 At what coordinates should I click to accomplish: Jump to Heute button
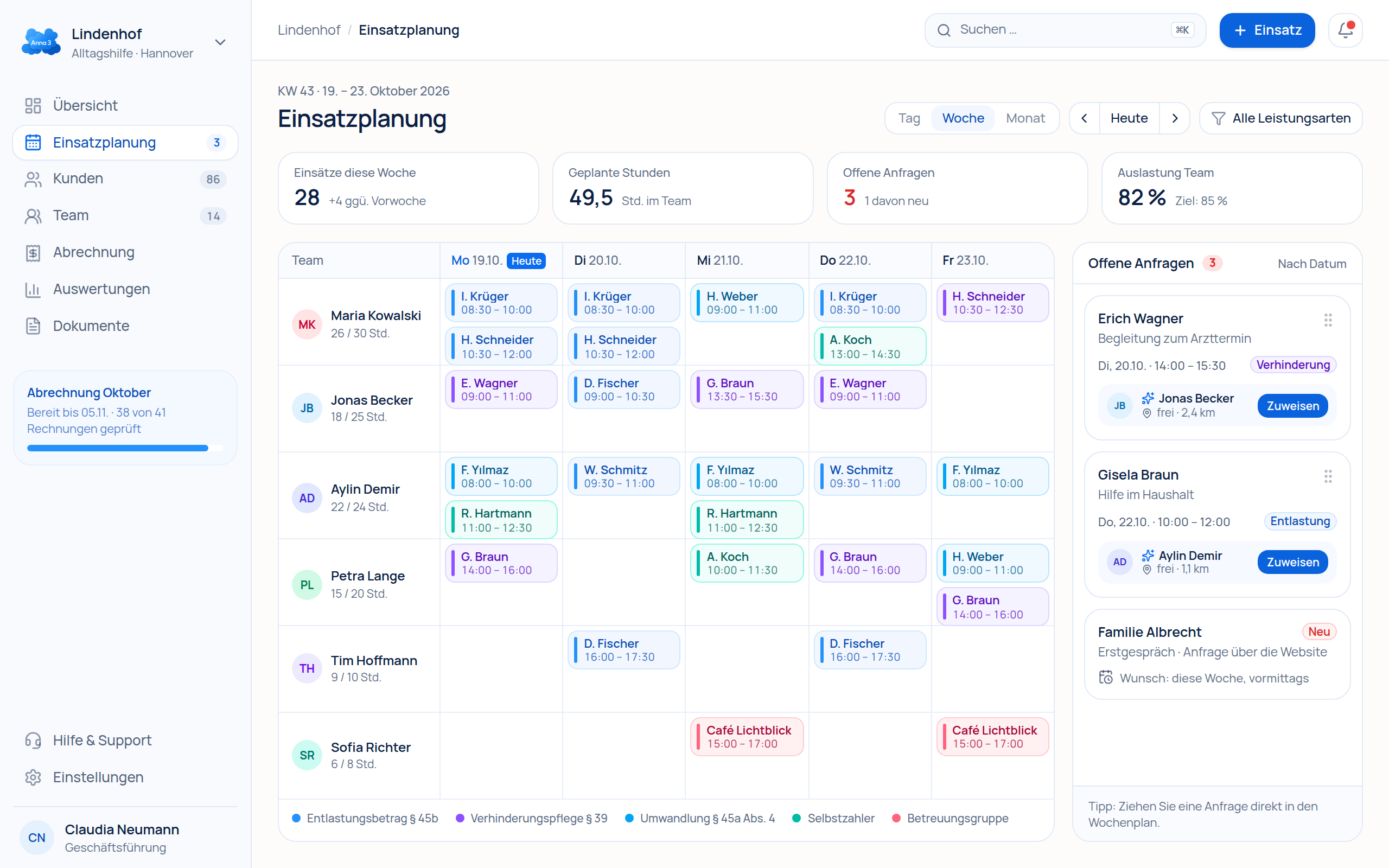click(x=1129, y=118)
